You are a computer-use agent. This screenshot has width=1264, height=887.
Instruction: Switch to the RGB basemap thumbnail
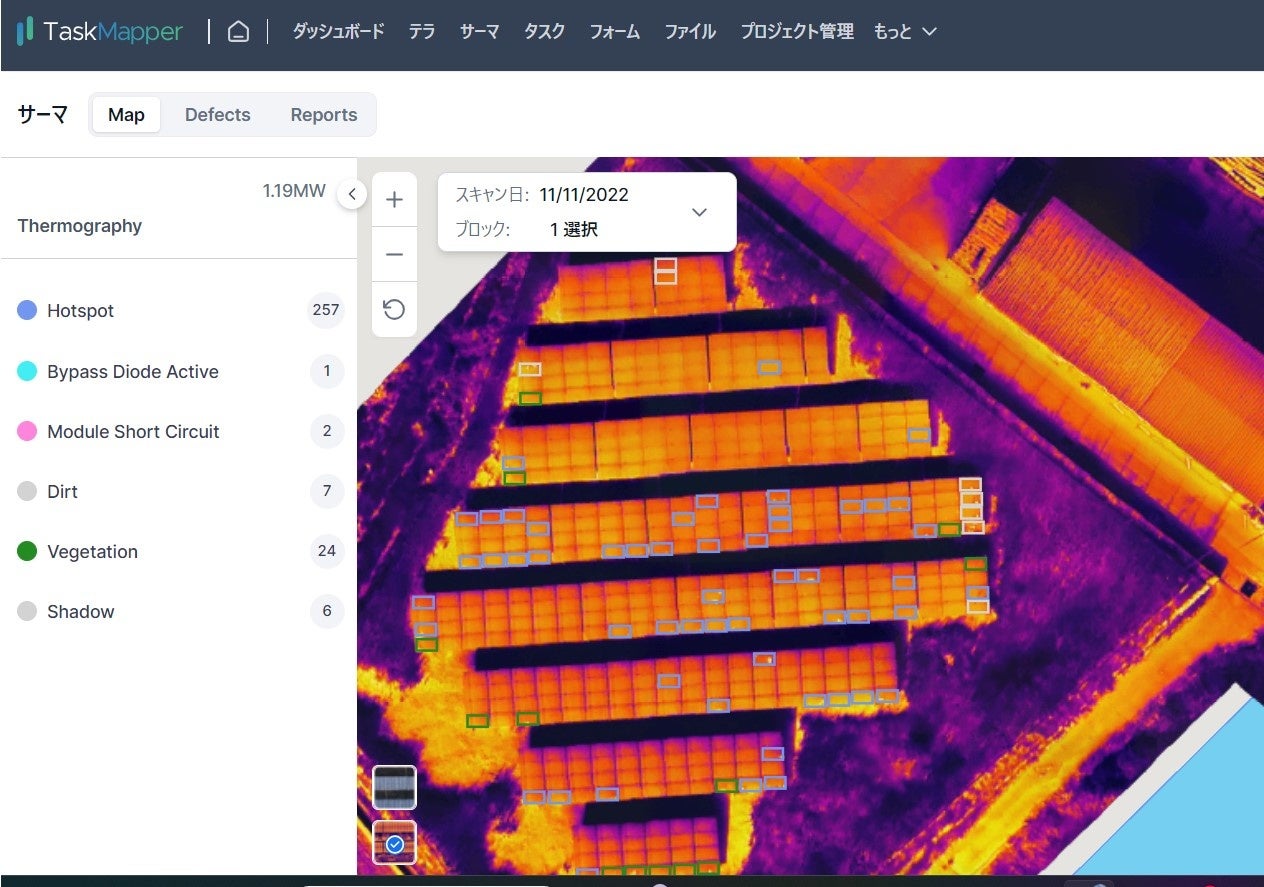pos(394,787)
